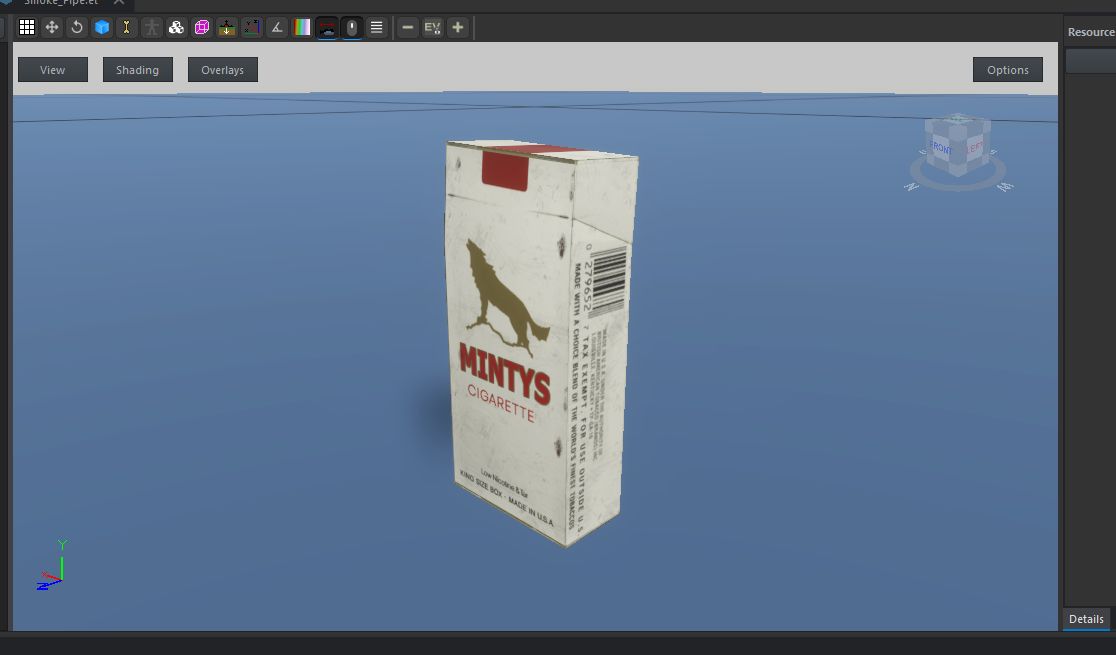The image size is (1116, 655).
Task: Open the Shading dropdown menu
Action: (137, 70)
